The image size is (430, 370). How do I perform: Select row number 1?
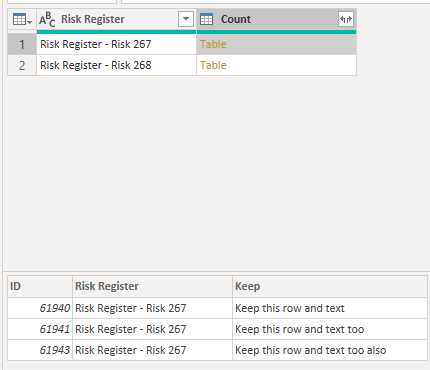click(x=22, y=44)
